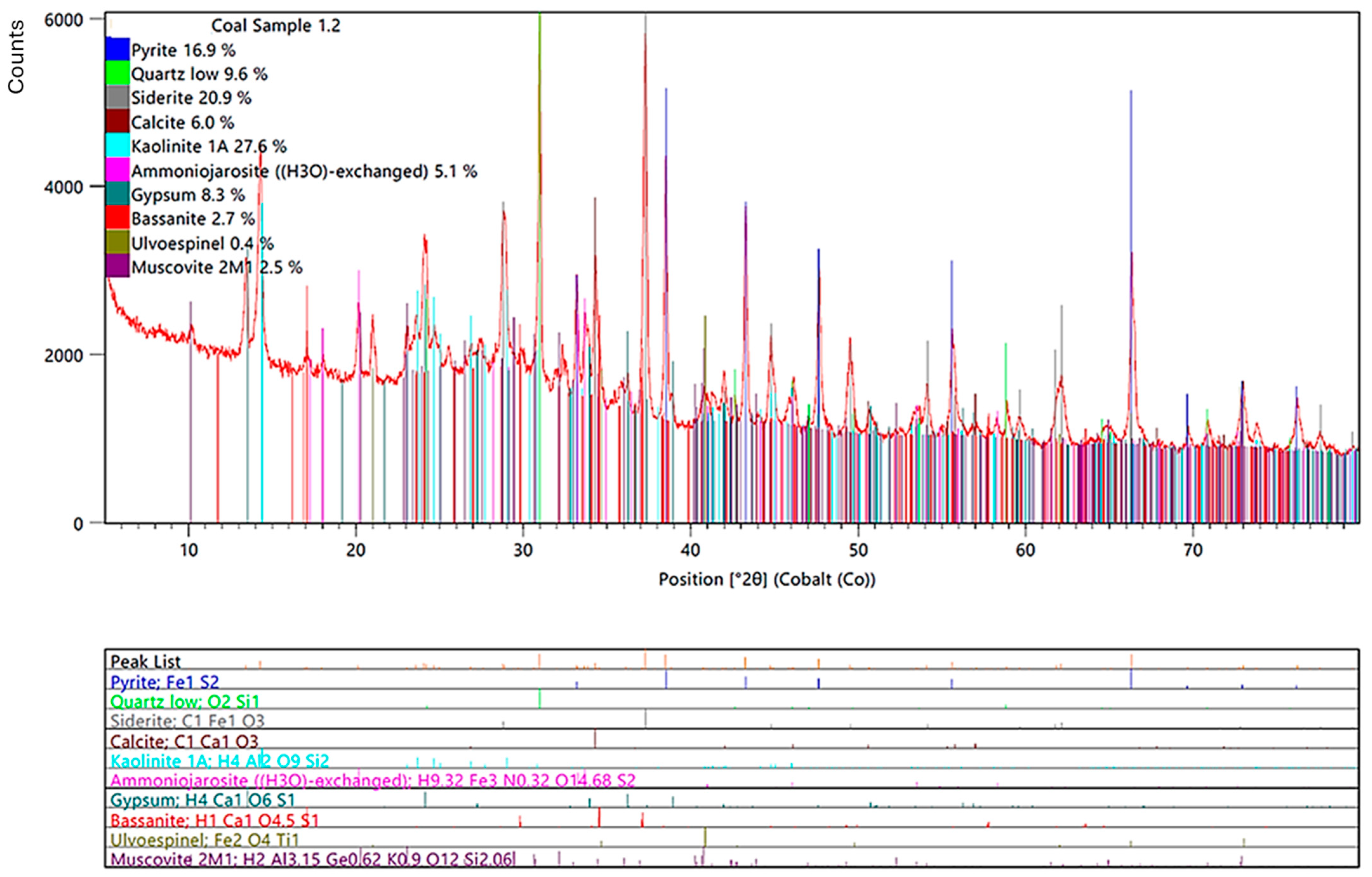Select the 'Kaolinite 1A 27.6 %' legend label
1372x877 pixels.
click(209, 146)
